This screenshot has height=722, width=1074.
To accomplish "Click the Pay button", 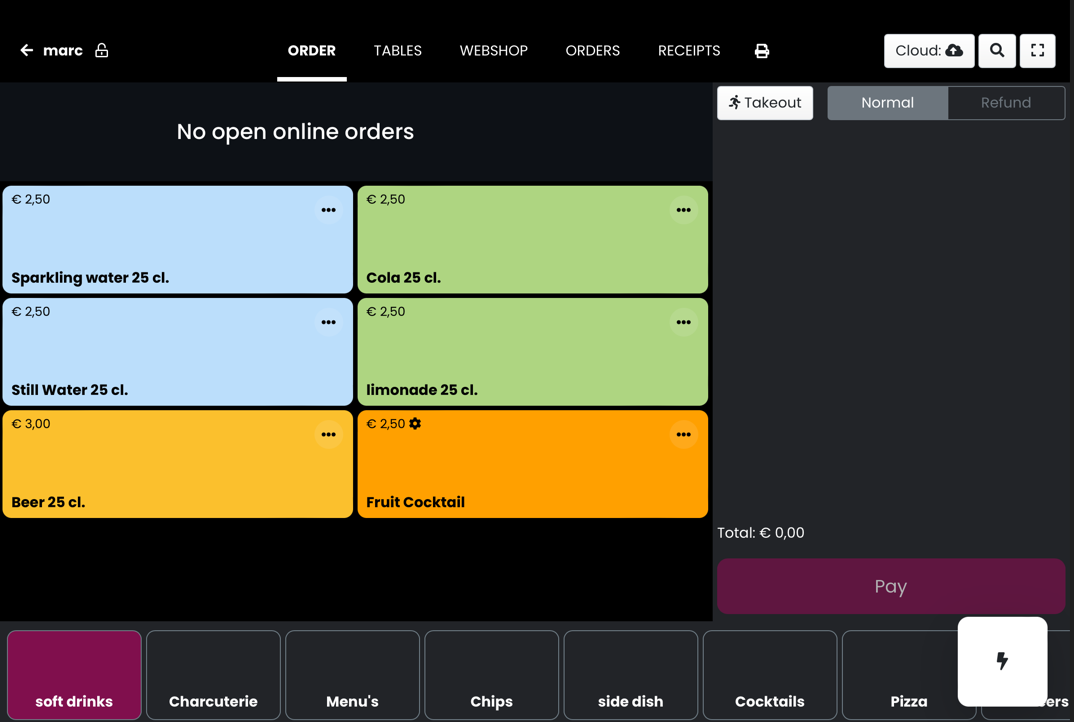I will pyautogui.click(x=891, y=586).
